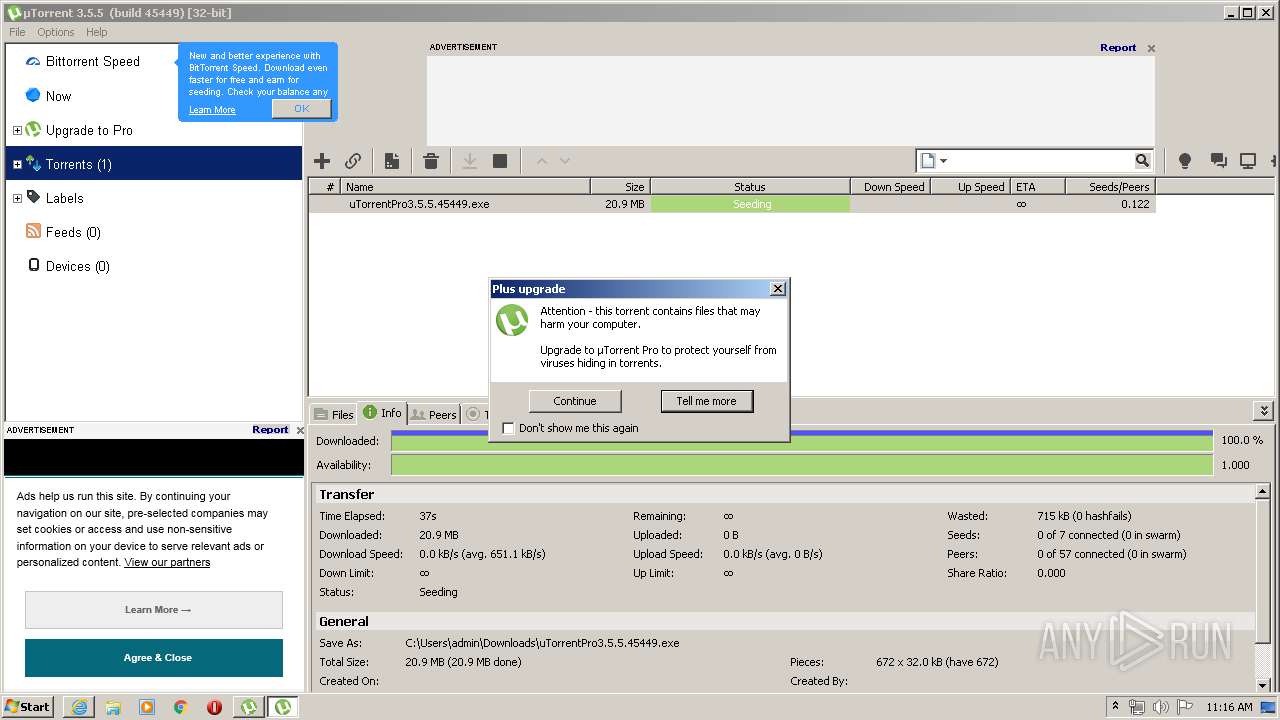Switch to the Files tab

click(333, 414)
